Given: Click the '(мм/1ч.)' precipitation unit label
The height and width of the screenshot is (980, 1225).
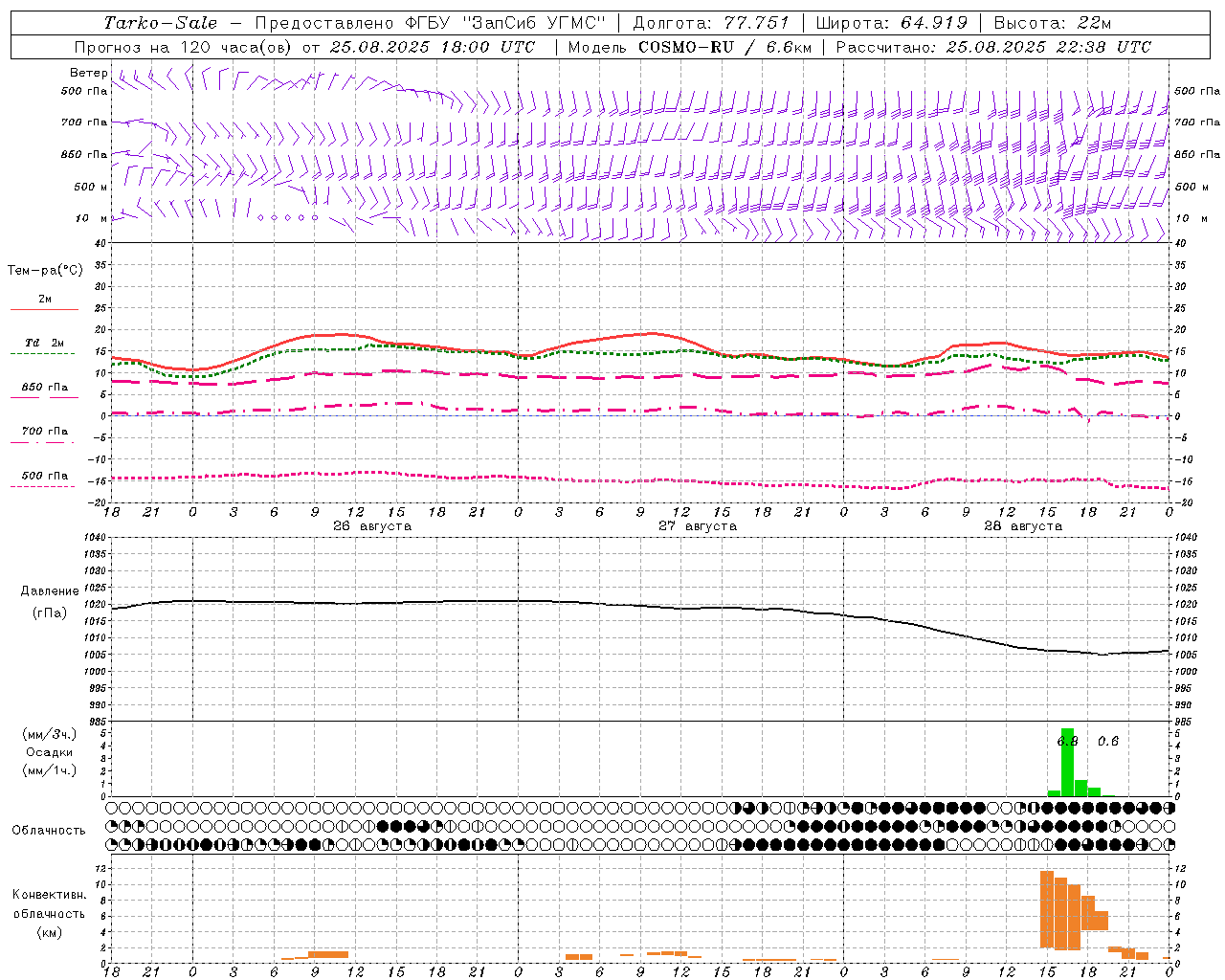Looking at the screenshot, I should pos(50,770).
